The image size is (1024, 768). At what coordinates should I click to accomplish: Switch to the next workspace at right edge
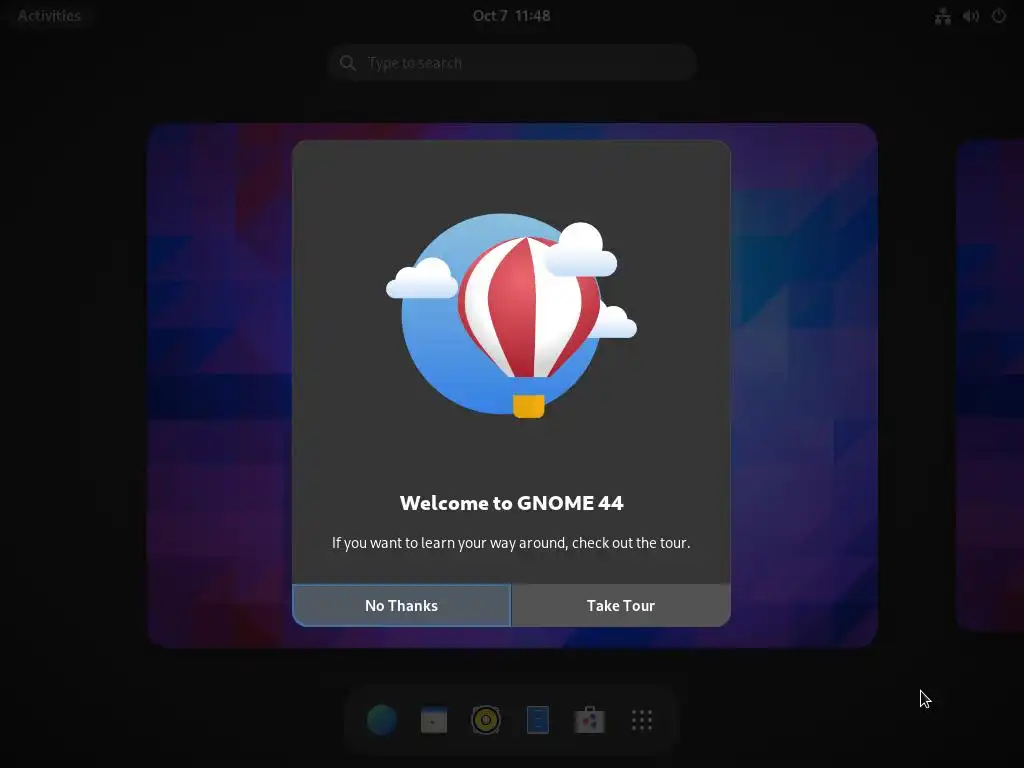990,385
